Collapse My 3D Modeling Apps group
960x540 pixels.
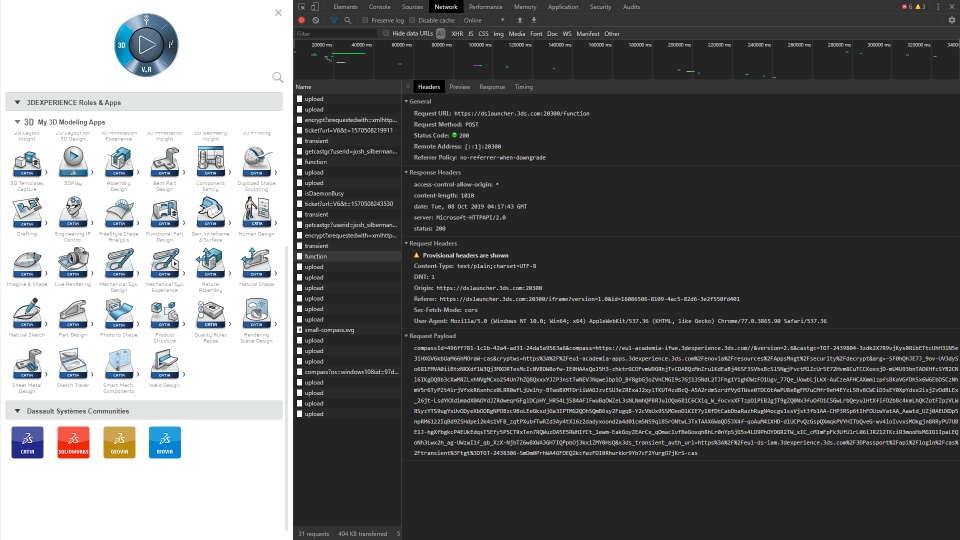[17, 122]
